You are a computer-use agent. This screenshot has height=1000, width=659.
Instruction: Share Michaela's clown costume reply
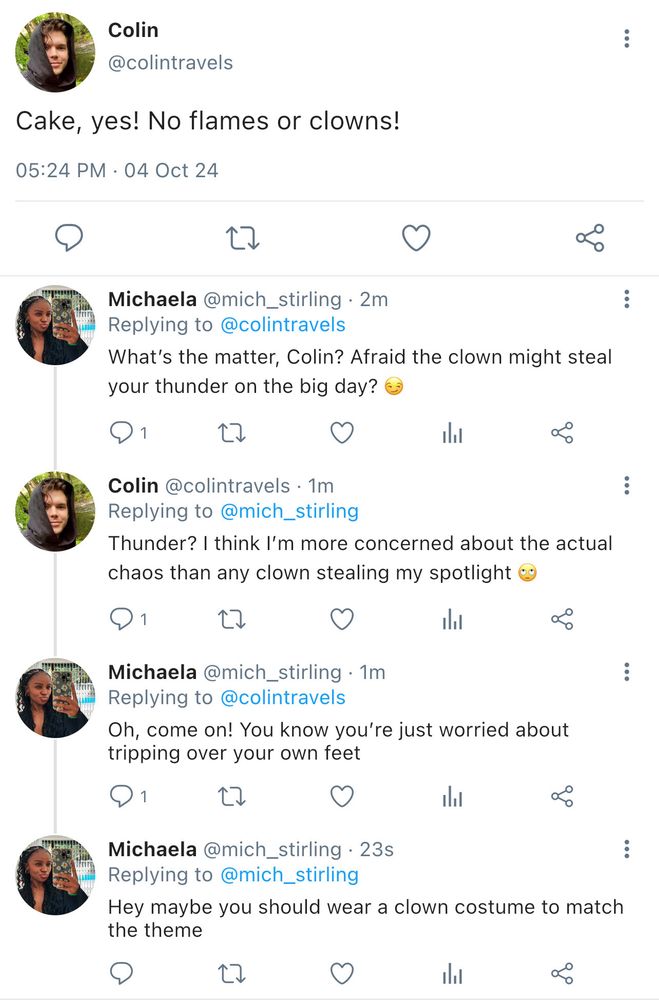[562, 972]
